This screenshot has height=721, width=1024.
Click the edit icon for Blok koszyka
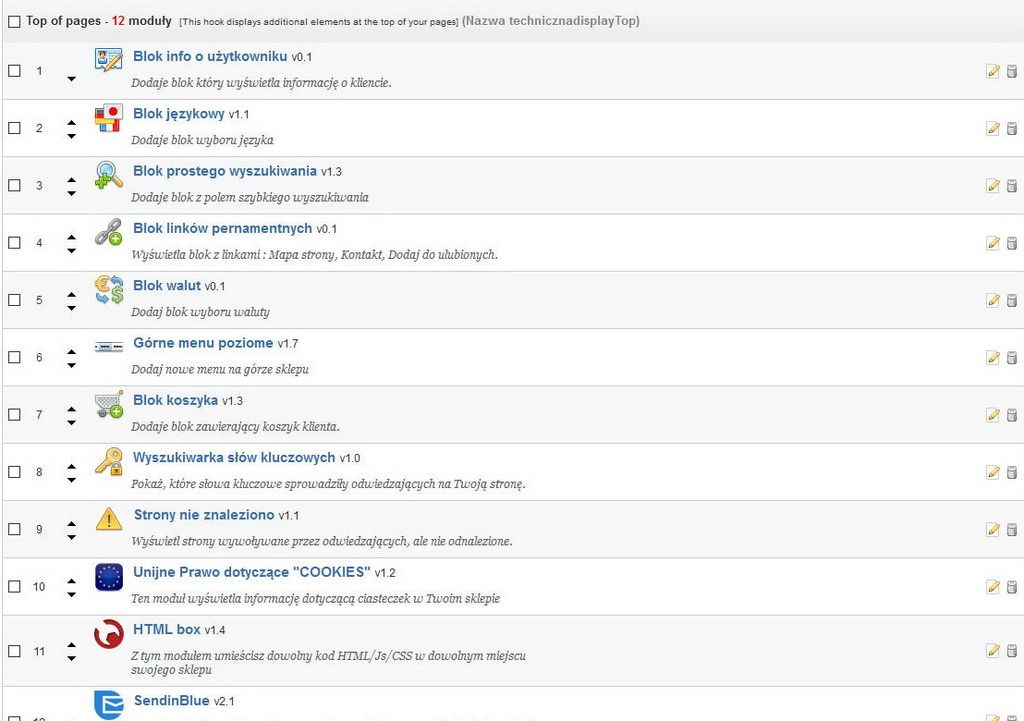[992, 415]
